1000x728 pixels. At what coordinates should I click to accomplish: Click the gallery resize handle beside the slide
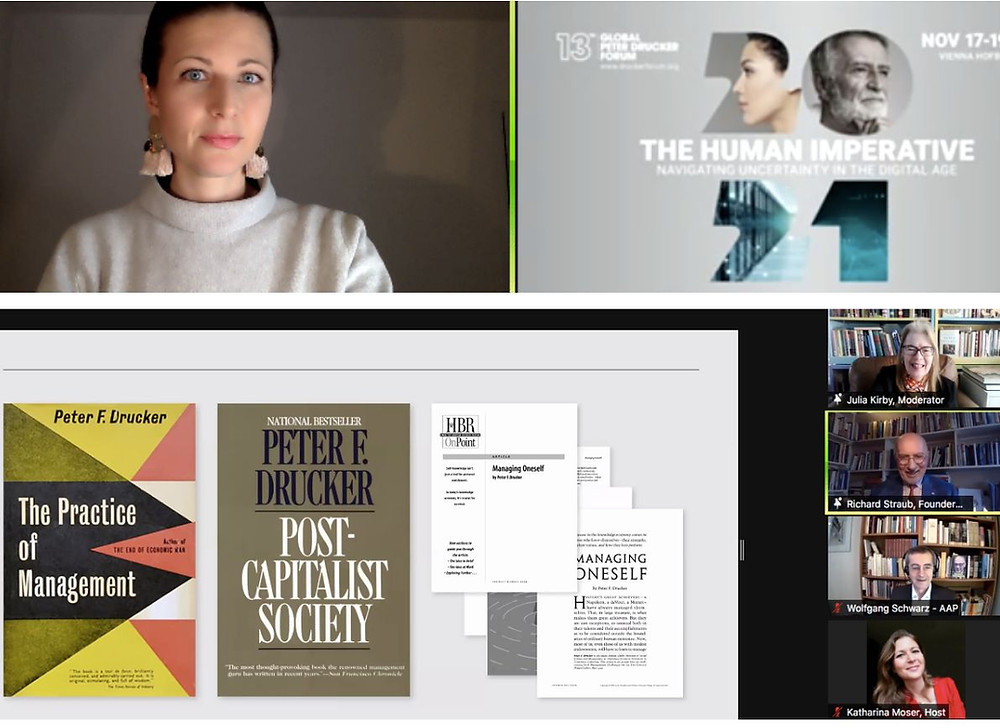pyautogui.click(x=742, y=550)
